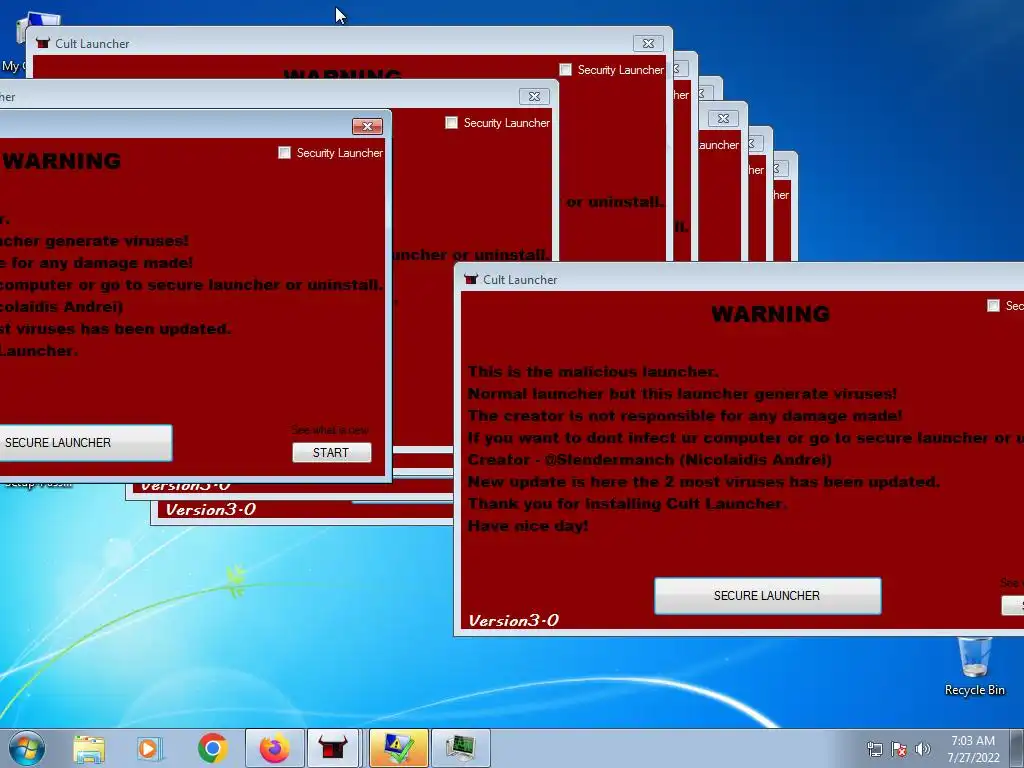The height and width of the screenshot is (768, 1024).
Task: Enable Security Launcher in the second window behind
Action: [451, 123]
